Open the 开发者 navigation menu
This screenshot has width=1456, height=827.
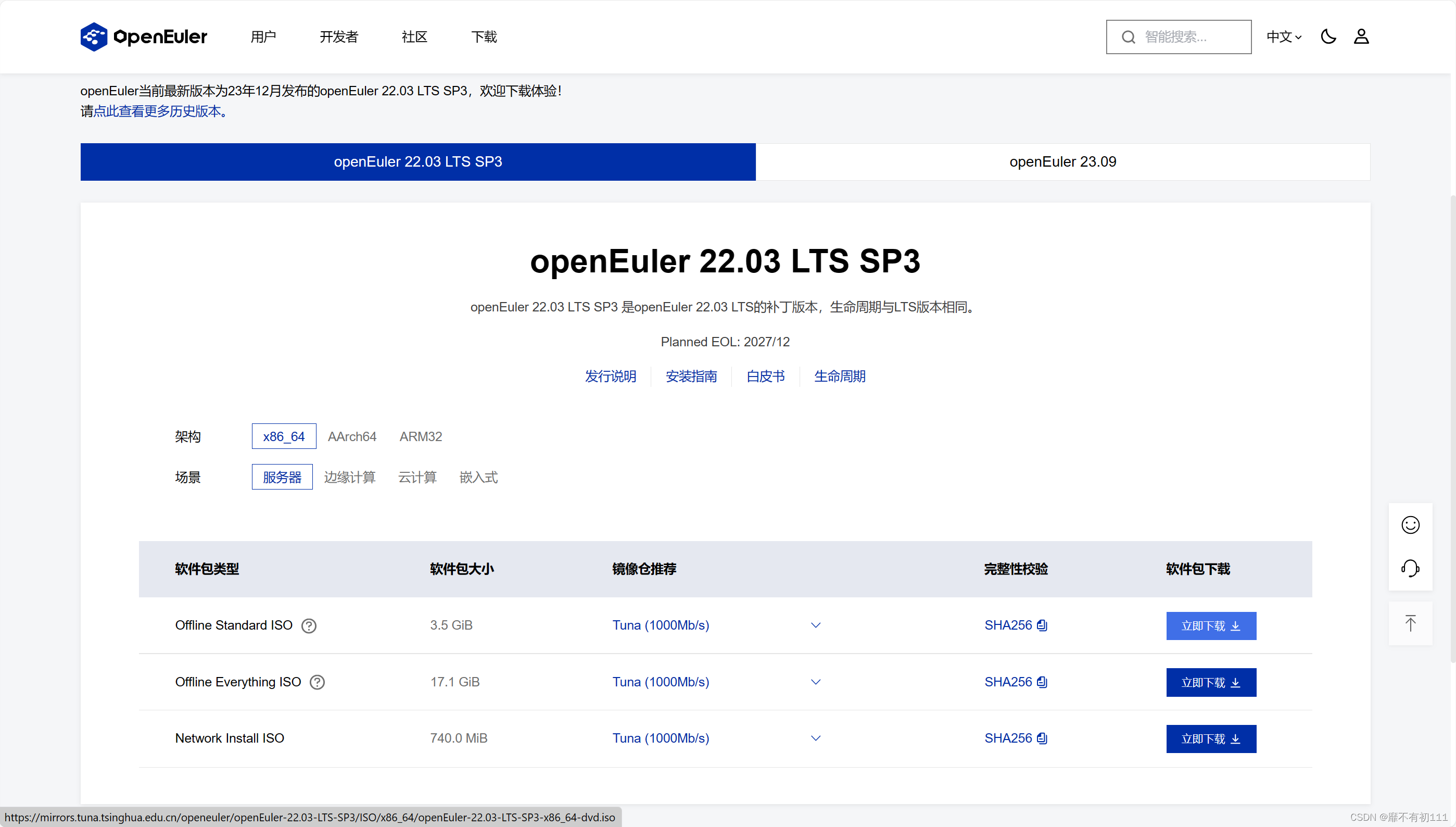point(339,37)
